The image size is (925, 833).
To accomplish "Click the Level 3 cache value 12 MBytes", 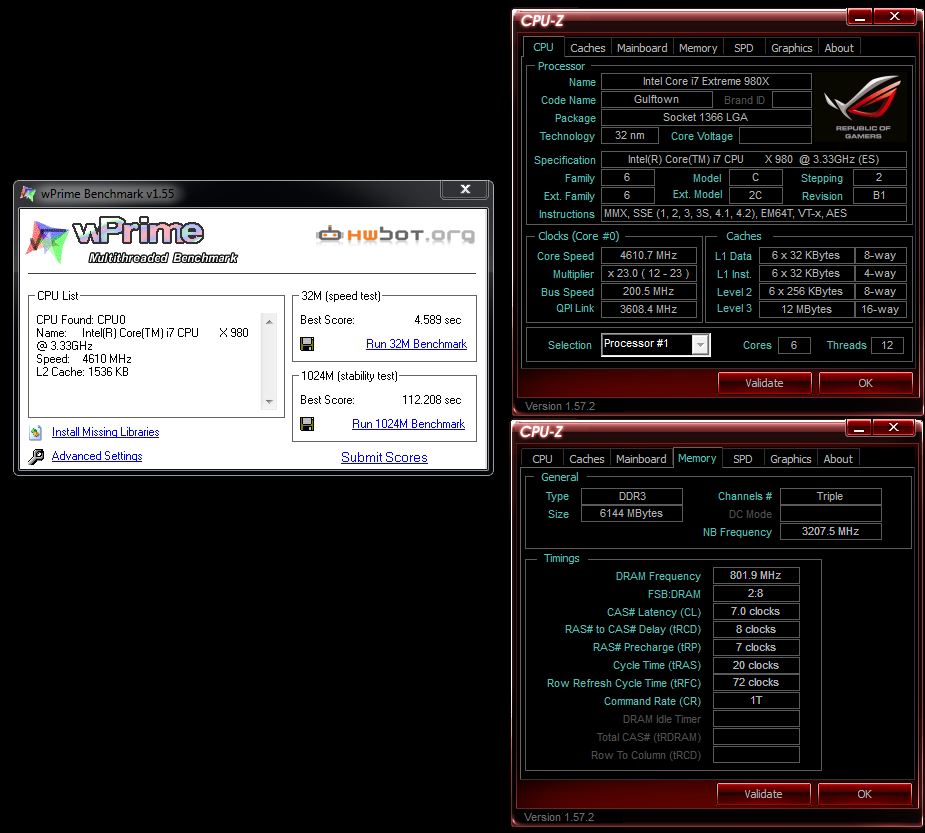I will (x=806, y=309).
